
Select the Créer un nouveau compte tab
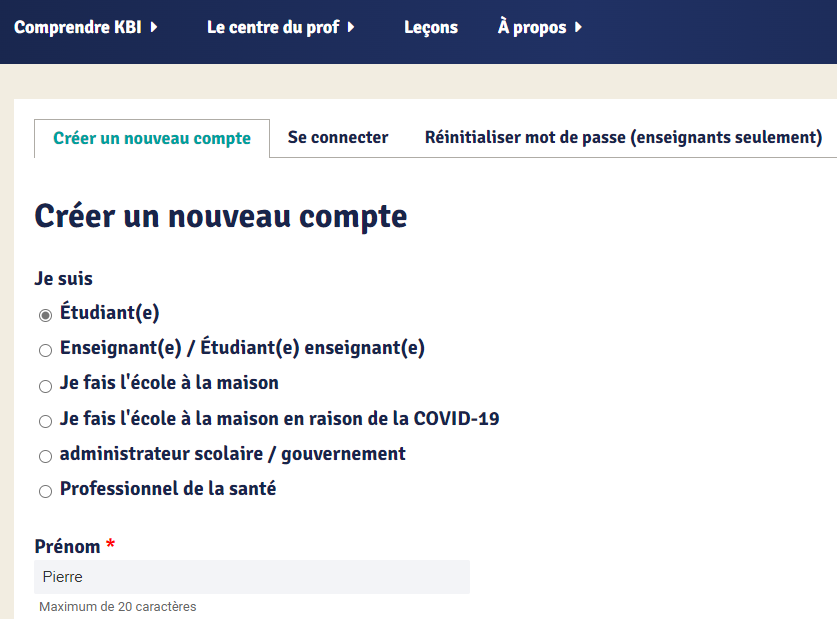click(152, 138)
